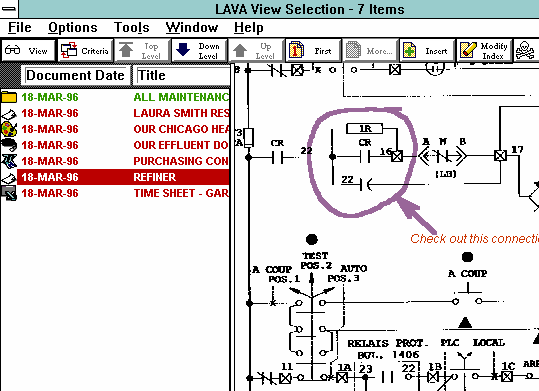Jump to First item button
Image resolution: width=539 pixels, height=391 pixels.
(313, 51)
